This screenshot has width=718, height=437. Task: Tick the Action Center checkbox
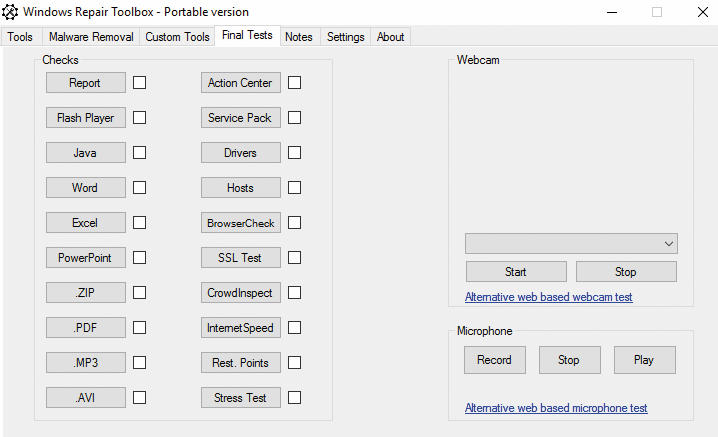tap(294, 83)
